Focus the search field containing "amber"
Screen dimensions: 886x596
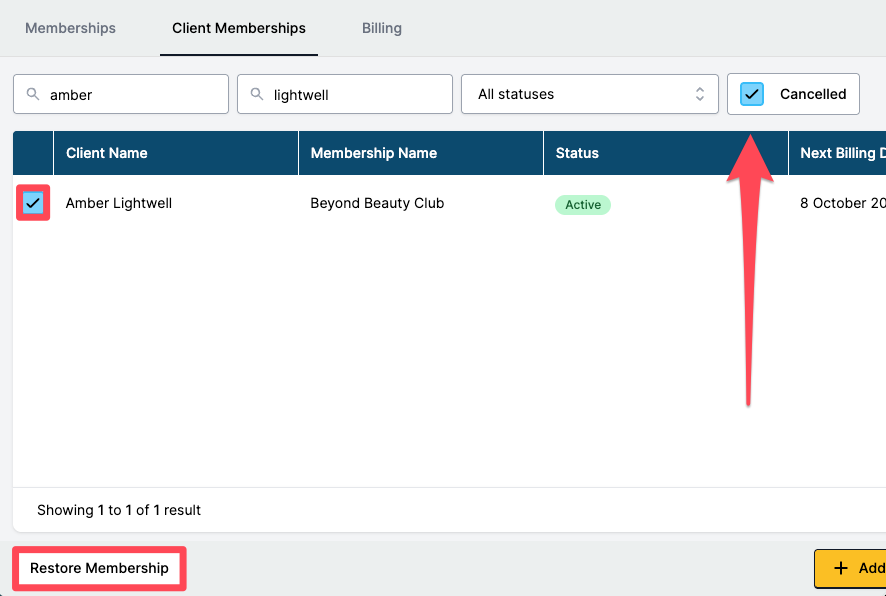132,95
